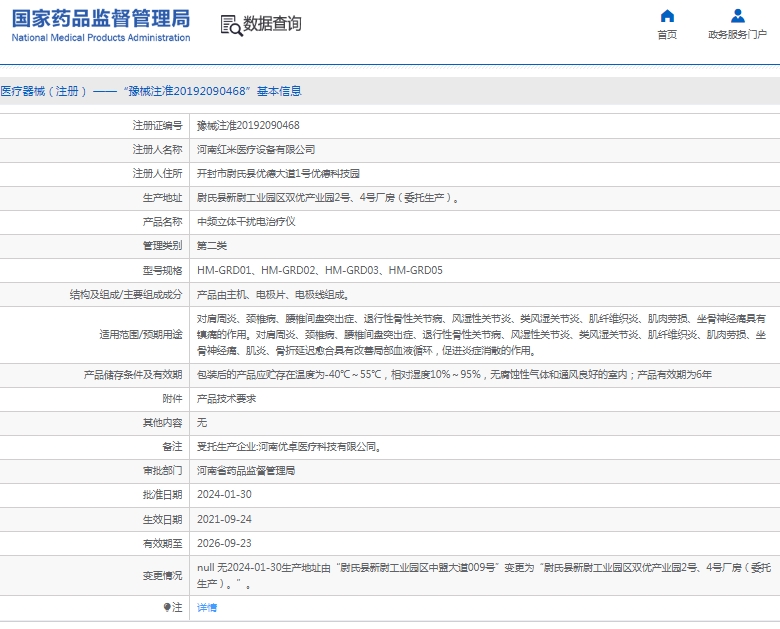The width and height of the screenshot is (780, 629).
Task: Select 第二类 management category value
Action: tap(212, 245)
